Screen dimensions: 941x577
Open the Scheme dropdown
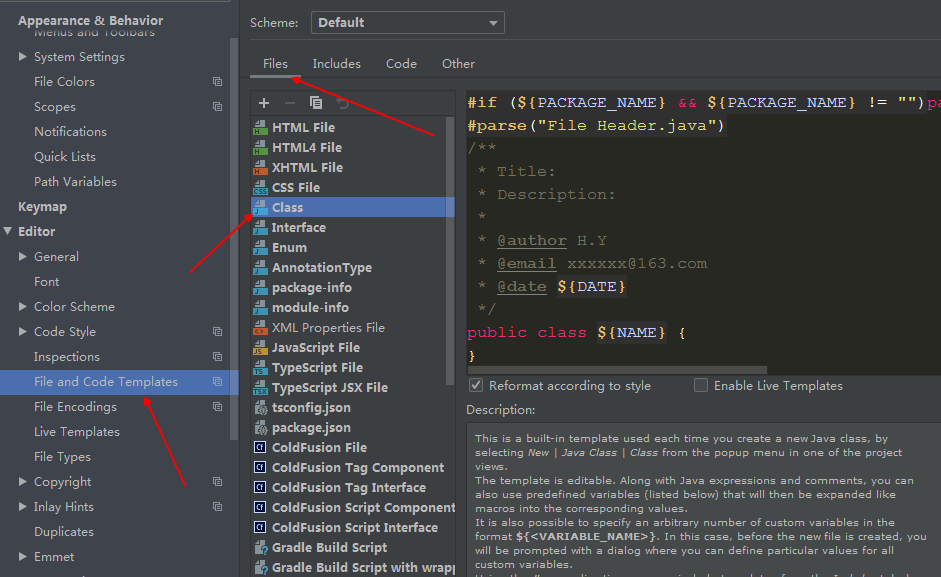(407, 23)
